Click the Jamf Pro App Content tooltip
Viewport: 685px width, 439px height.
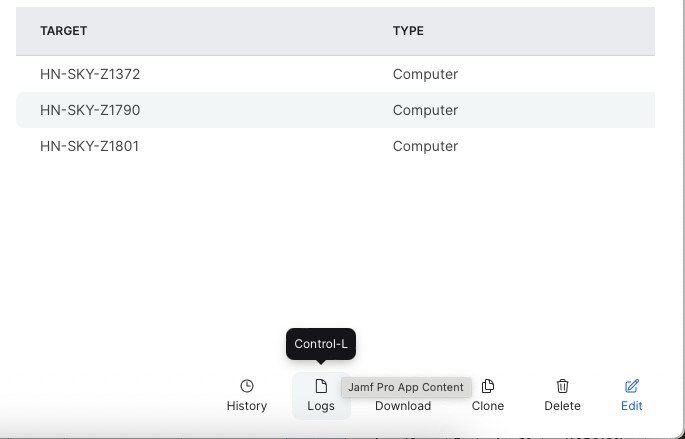tap(406, 387)
